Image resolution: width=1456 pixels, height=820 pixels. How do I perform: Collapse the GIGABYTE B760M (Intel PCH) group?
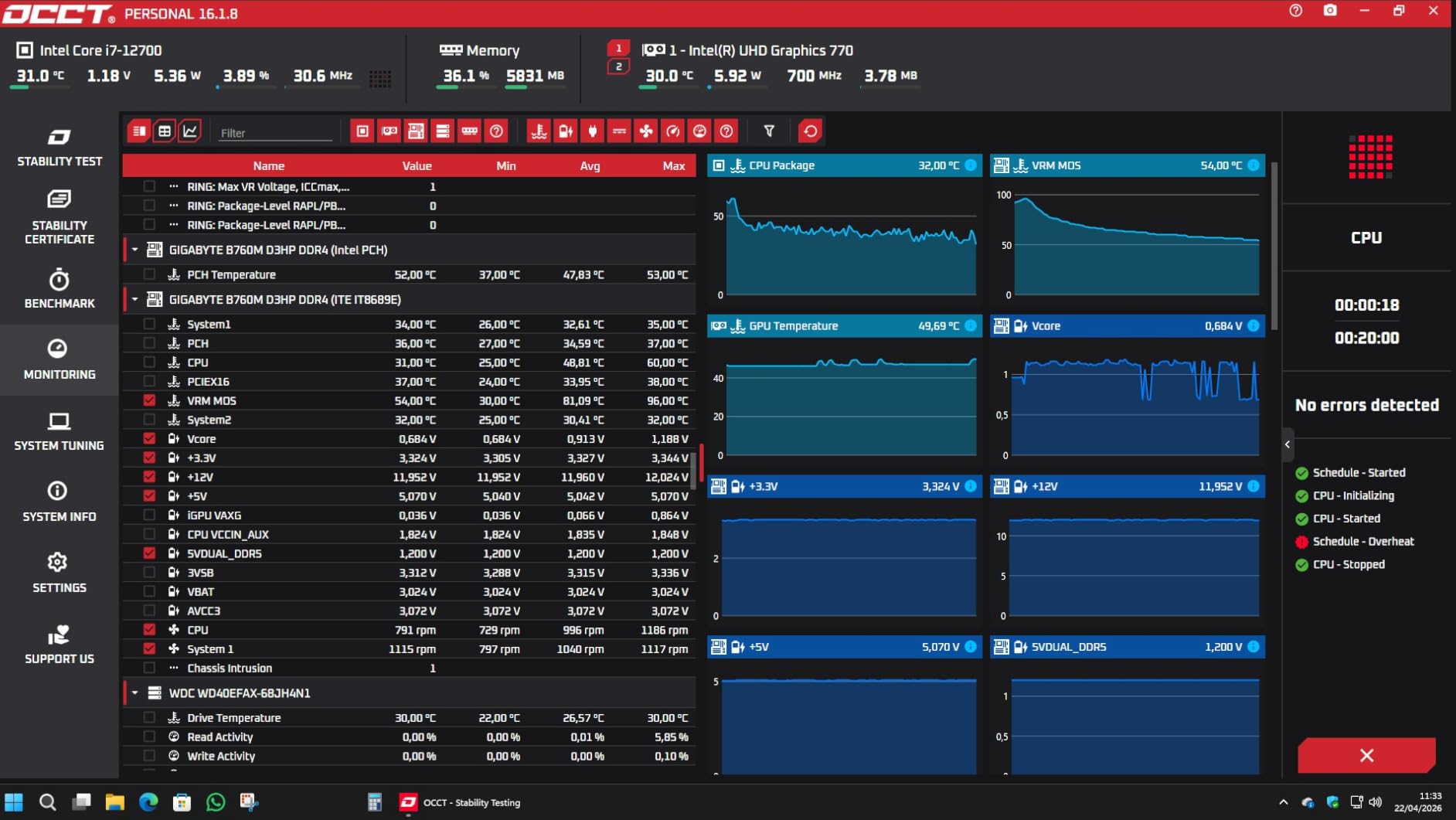coord(134,250)
